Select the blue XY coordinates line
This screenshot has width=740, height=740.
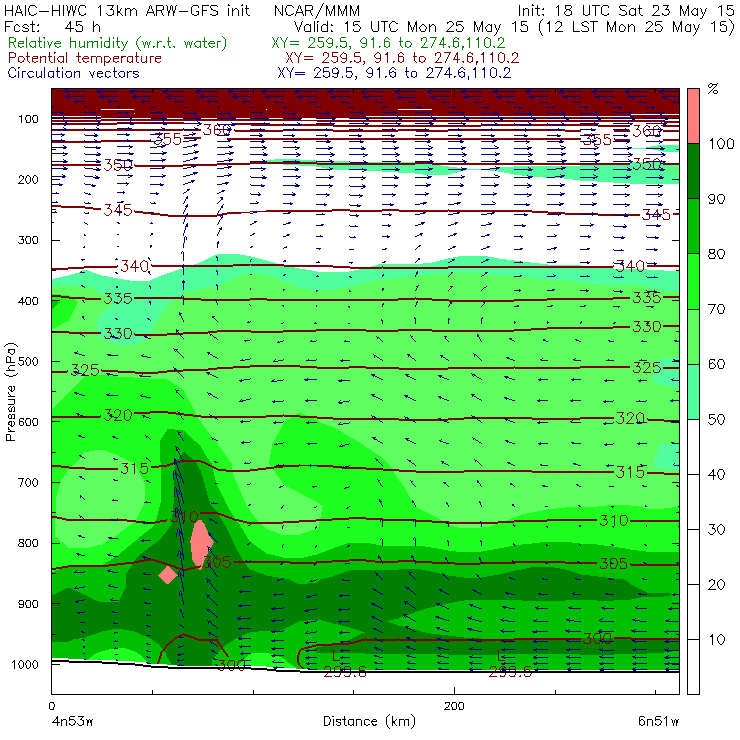click(x=394, y=73)
